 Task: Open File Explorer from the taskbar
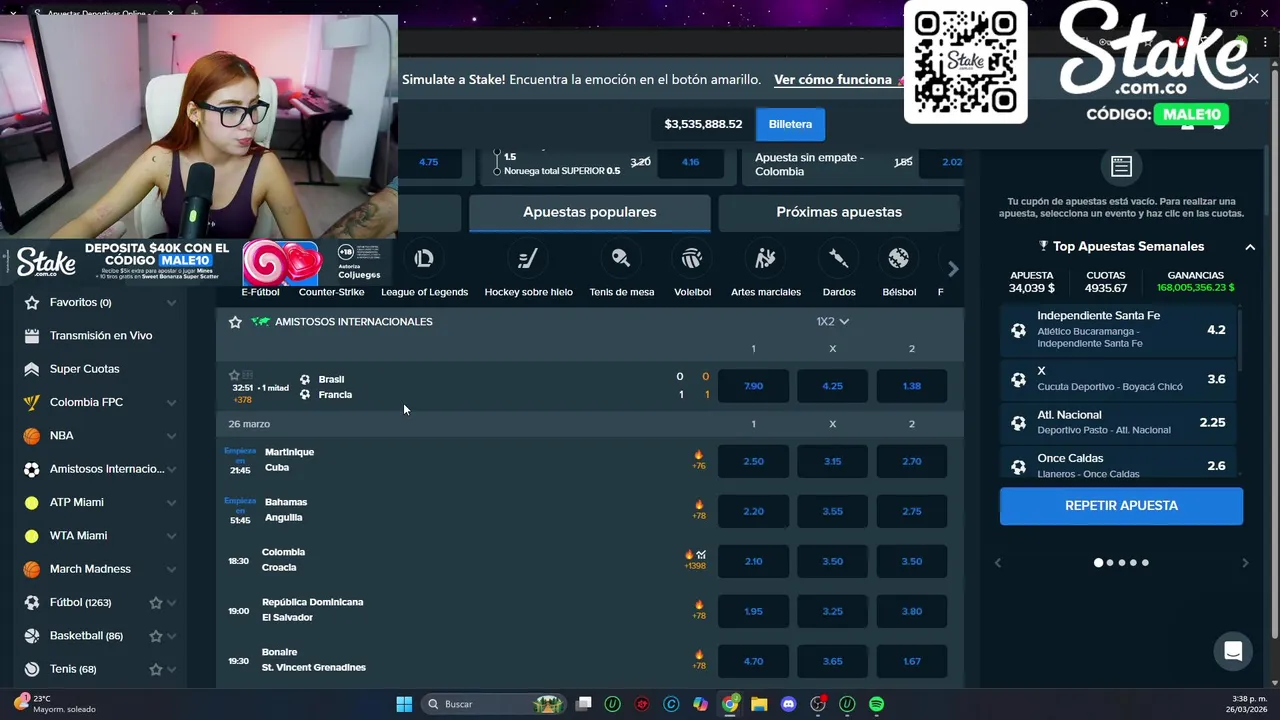click(x=759, y=704)
